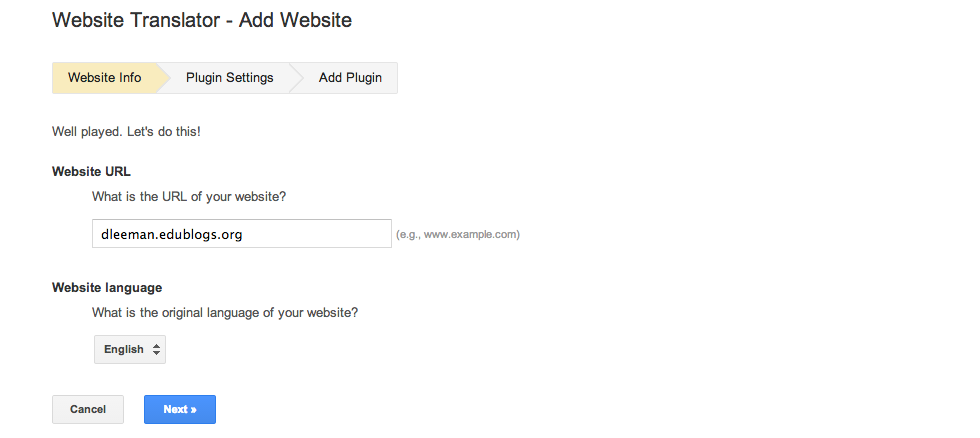
Task: Click the "Well played. Let's do this!" text
Action: tap(132, 132)
